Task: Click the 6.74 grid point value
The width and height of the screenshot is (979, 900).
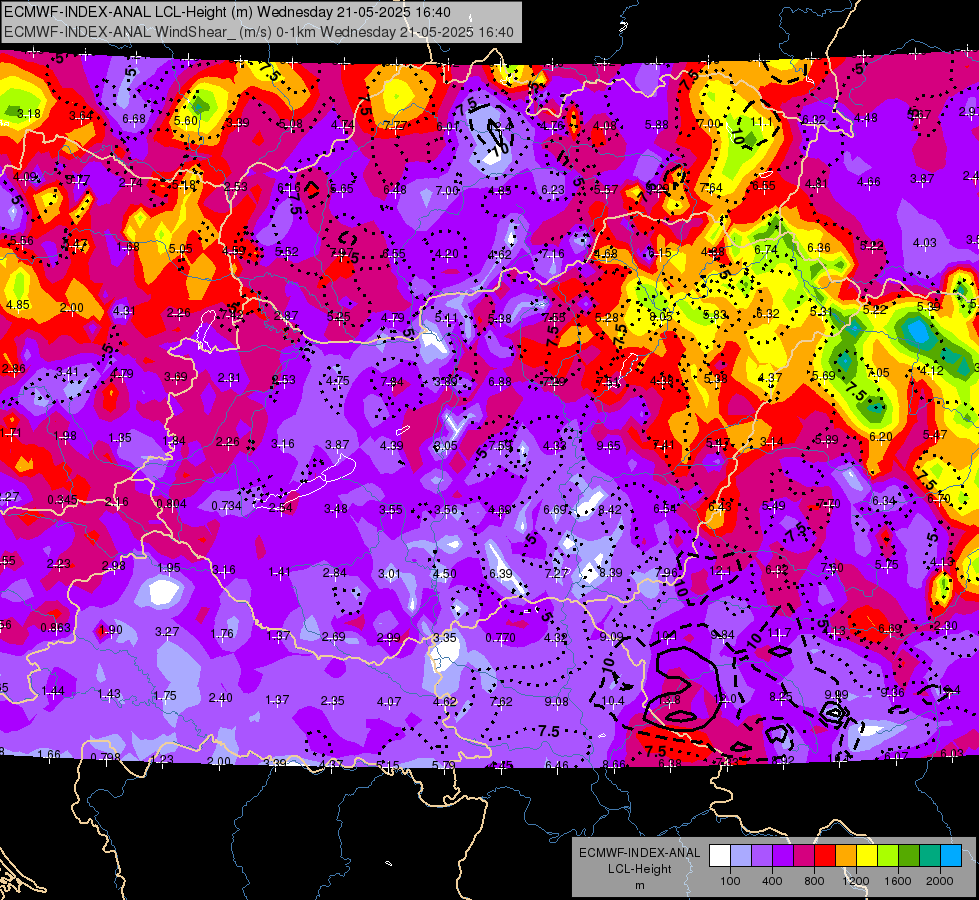Action: click(x=765, y=249)
